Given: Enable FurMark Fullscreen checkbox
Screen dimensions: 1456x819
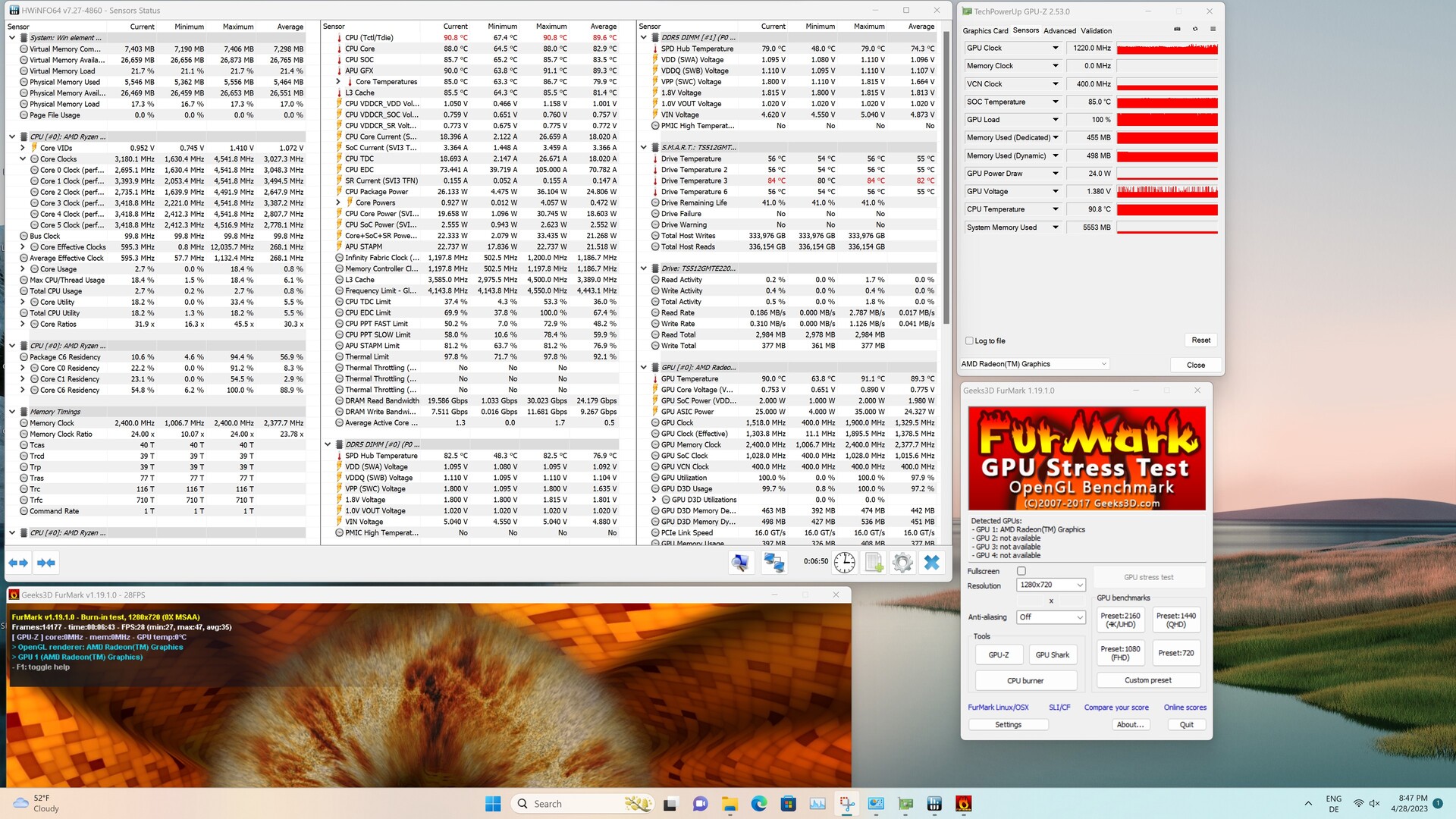Looking at the screenshot, I should 1021,571.
